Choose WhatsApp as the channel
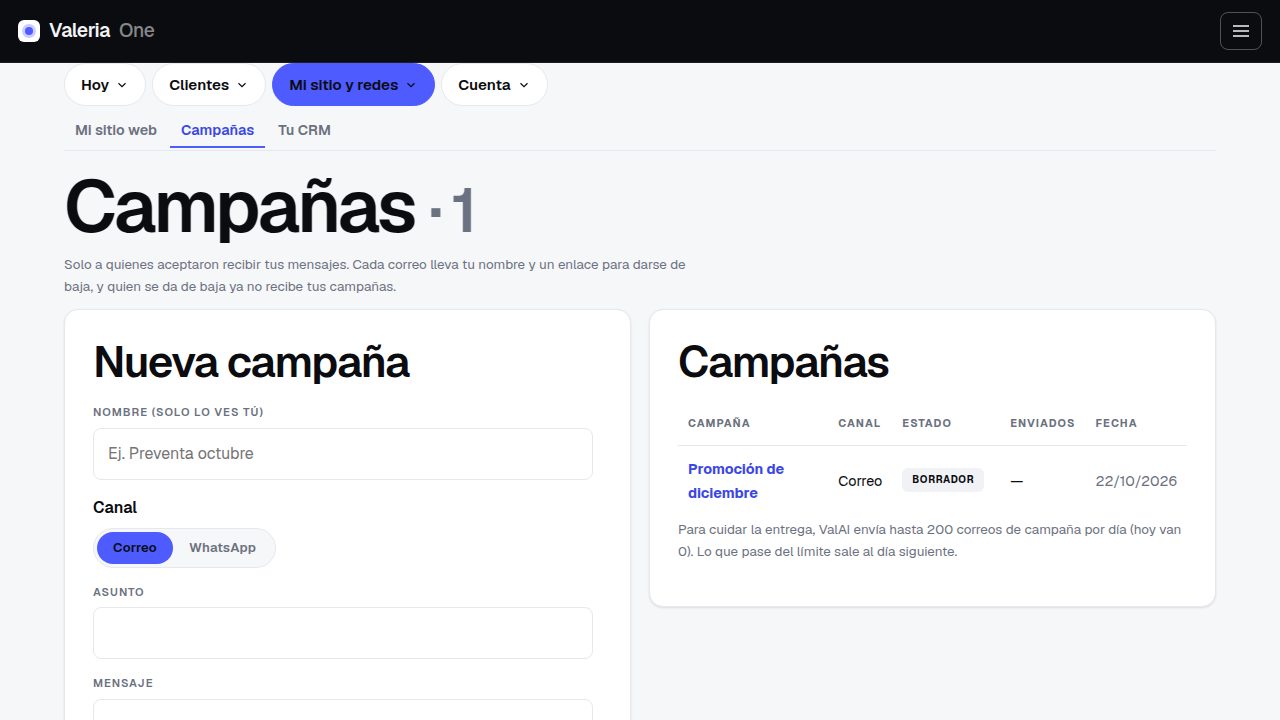This screenshot has width=1280, height=720. point(222,548)
